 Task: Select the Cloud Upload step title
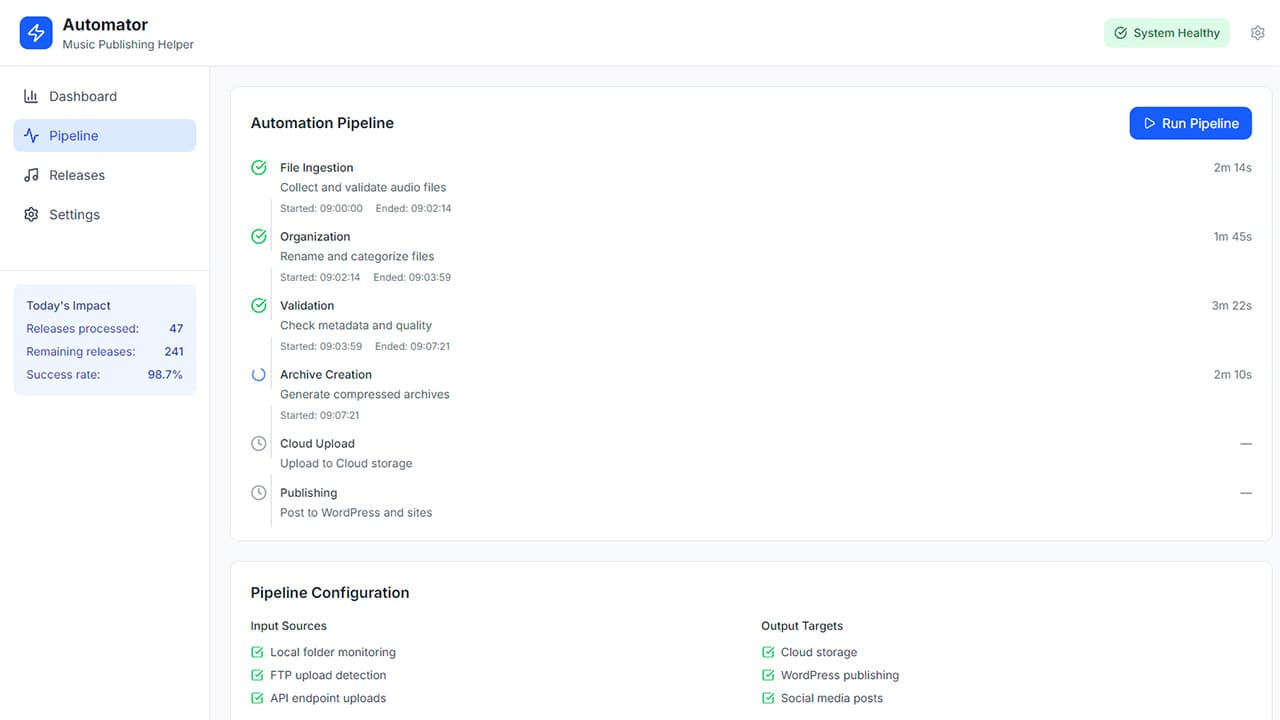(318, 444)
